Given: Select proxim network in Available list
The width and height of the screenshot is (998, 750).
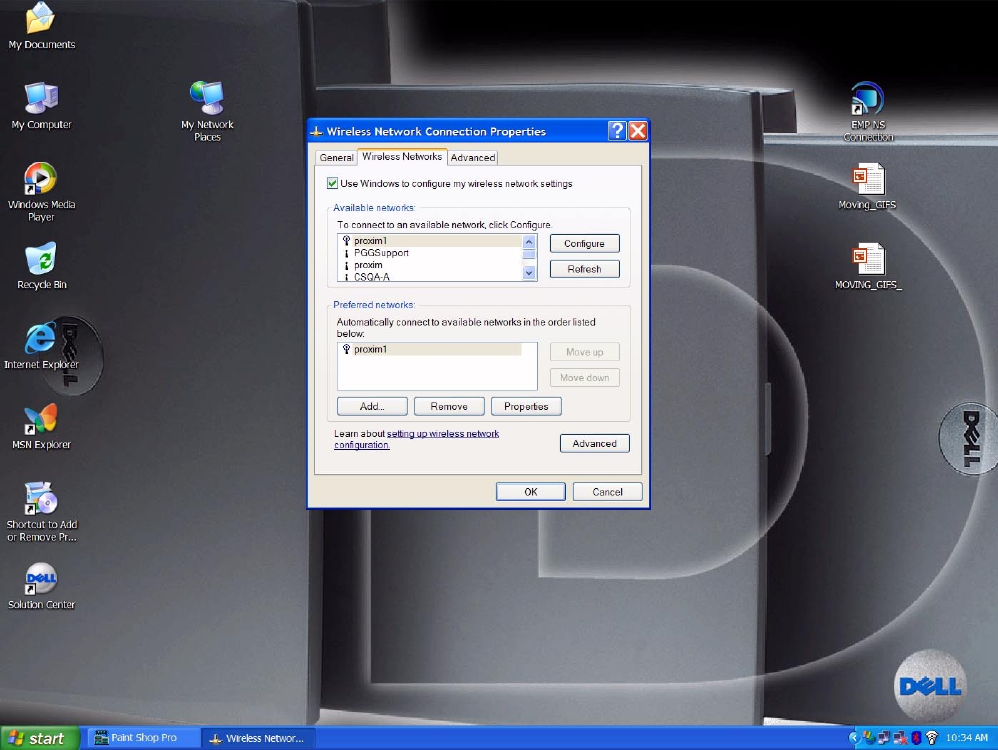Looking at the screenshot, I should click(430, 265).
